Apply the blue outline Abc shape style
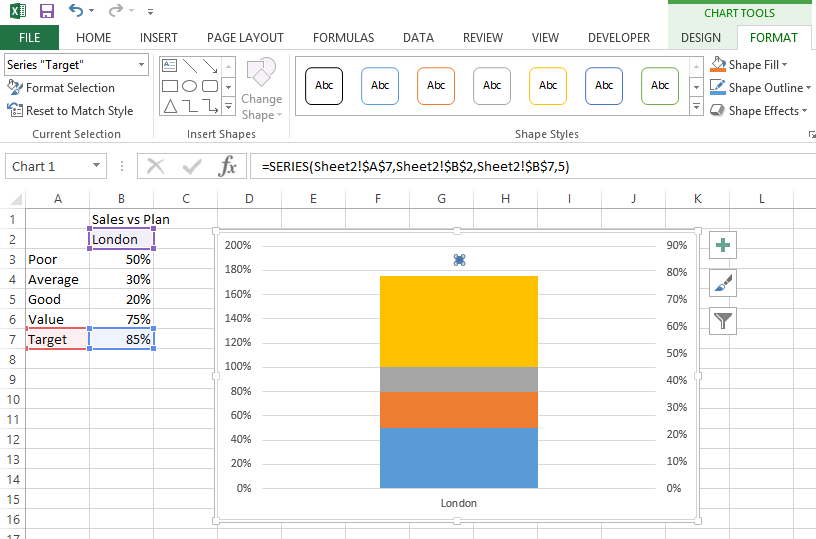816x539 pixels. tap(380, 86)
